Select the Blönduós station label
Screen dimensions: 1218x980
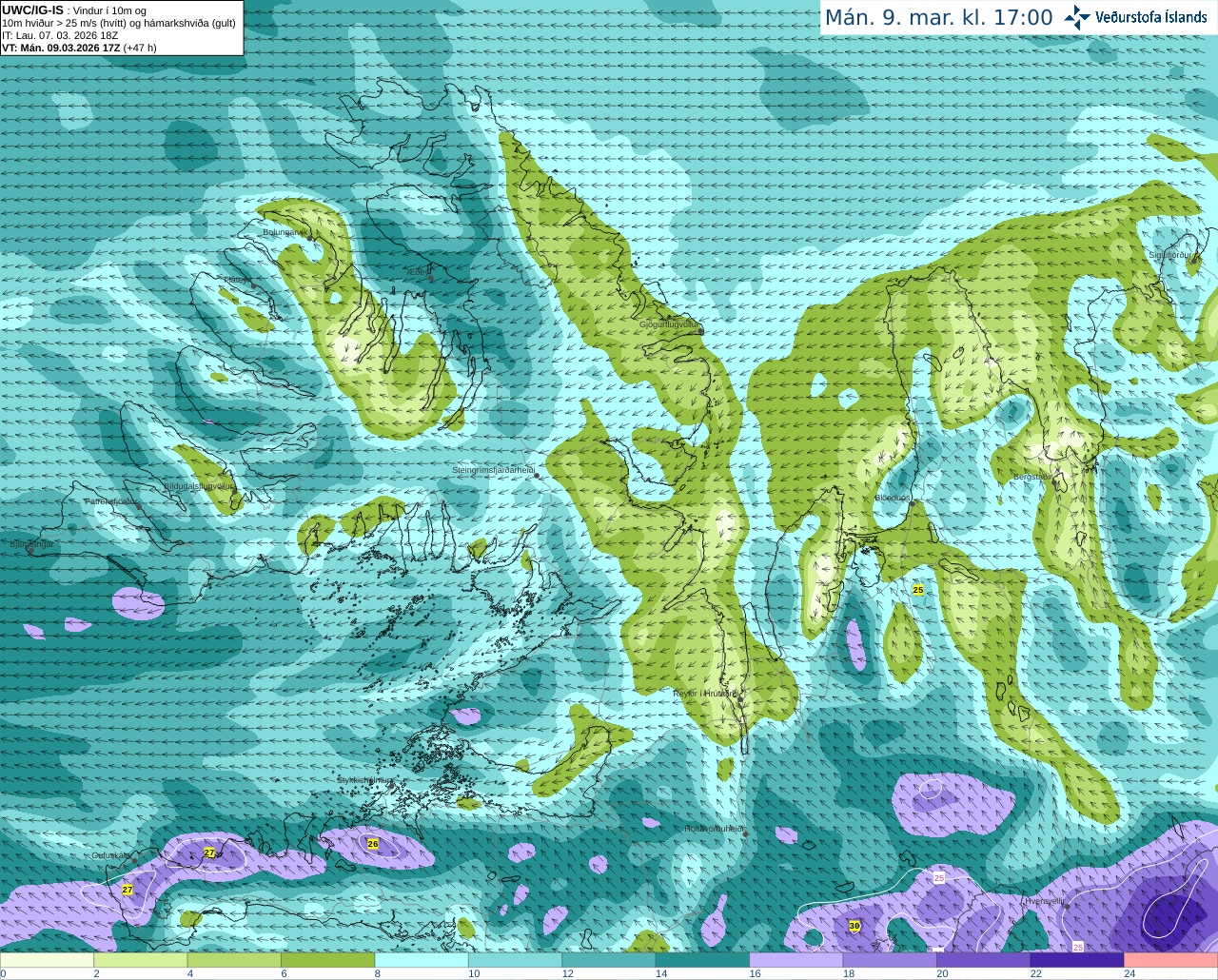tap(893, 498)
